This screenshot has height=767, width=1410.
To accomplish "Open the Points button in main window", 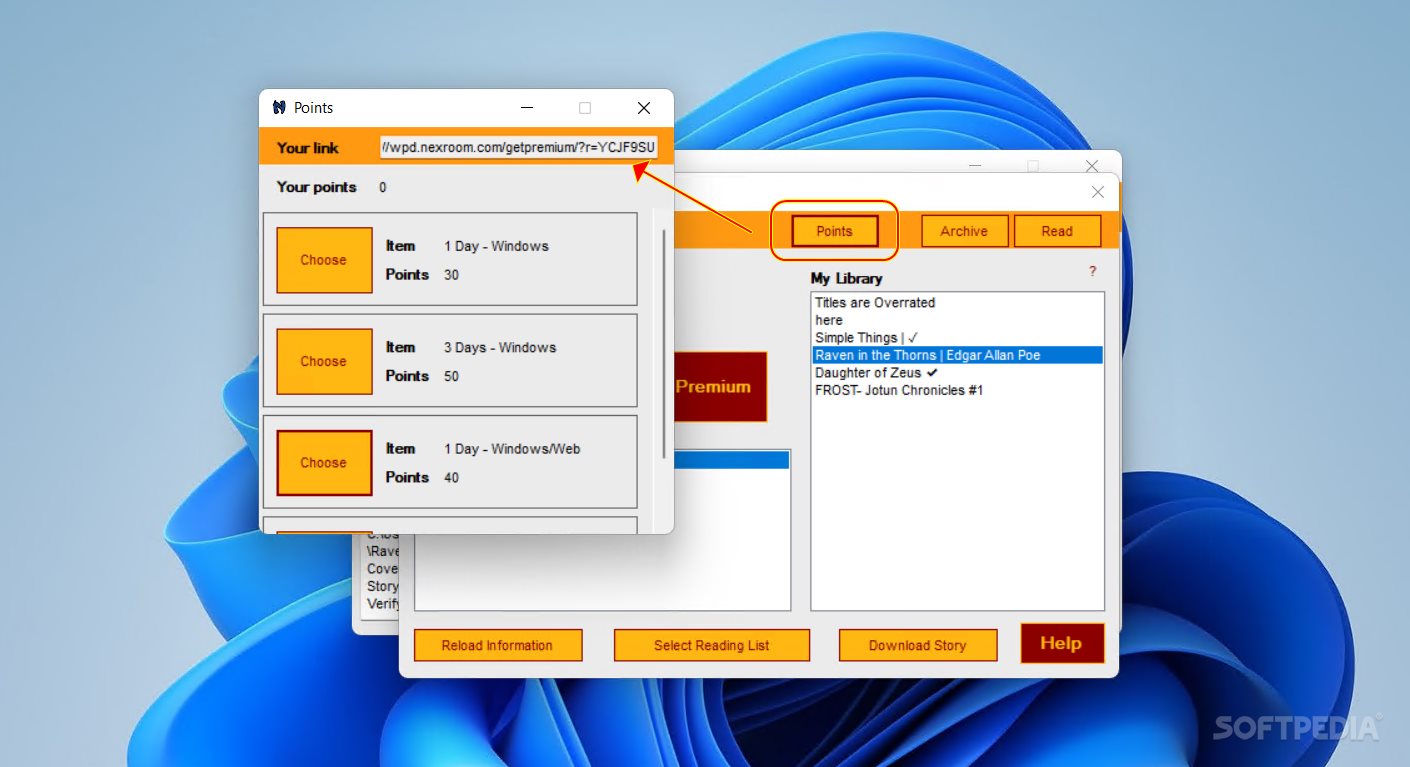I will [x=834, y=231].
